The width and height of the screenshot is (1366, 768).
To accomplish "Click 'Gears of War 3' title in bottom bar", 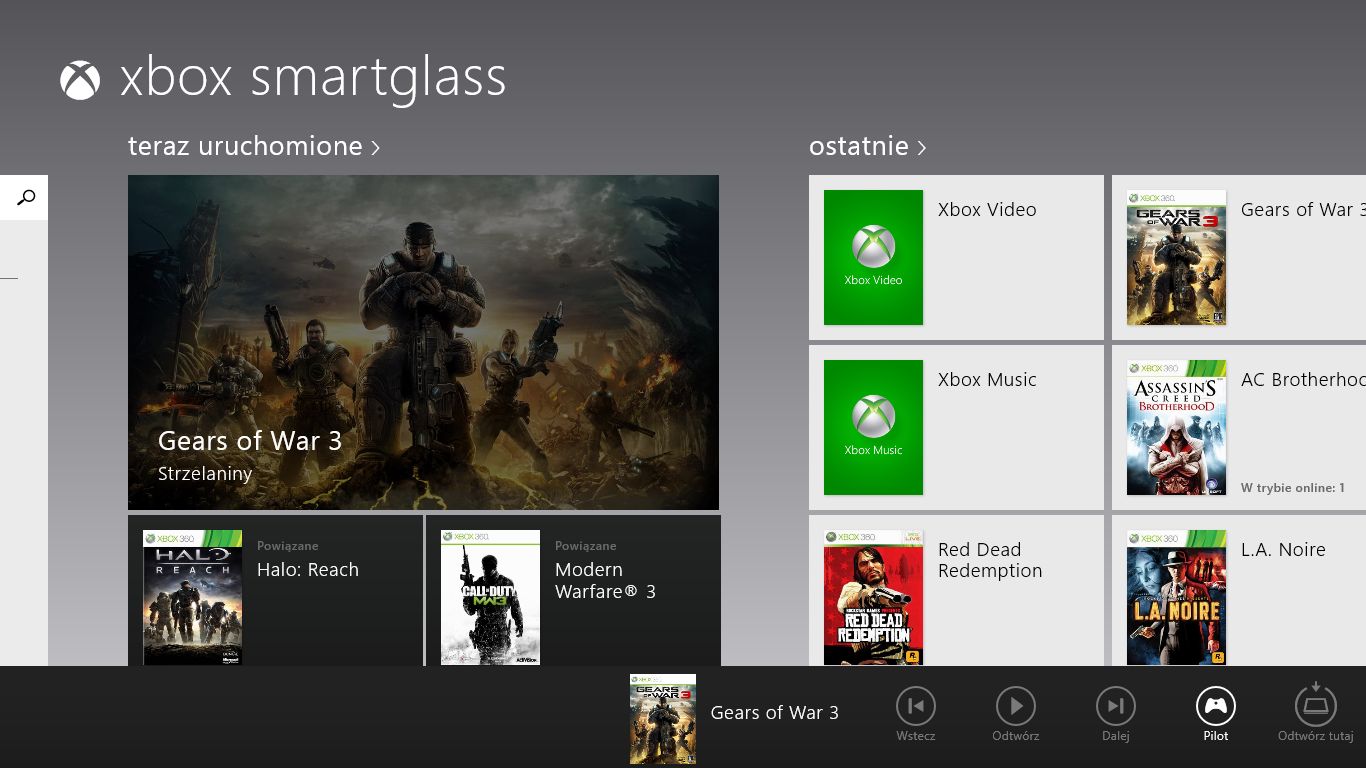I will point(775,713).
